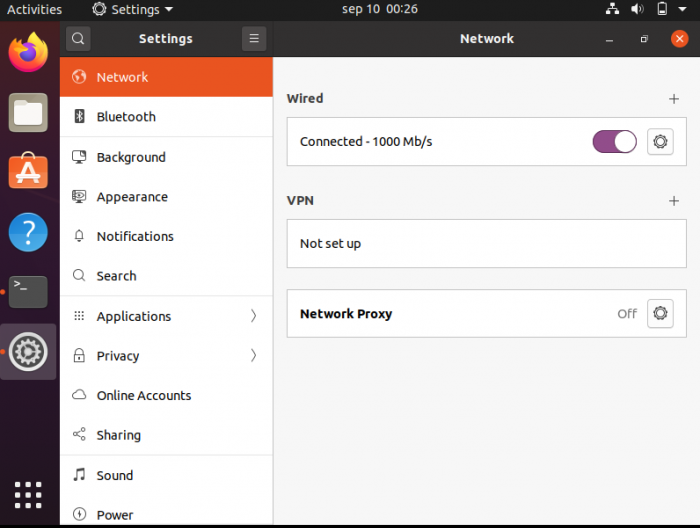Open the Activities overview
This screenshot has width=700, height=528.
coord(35,9)
